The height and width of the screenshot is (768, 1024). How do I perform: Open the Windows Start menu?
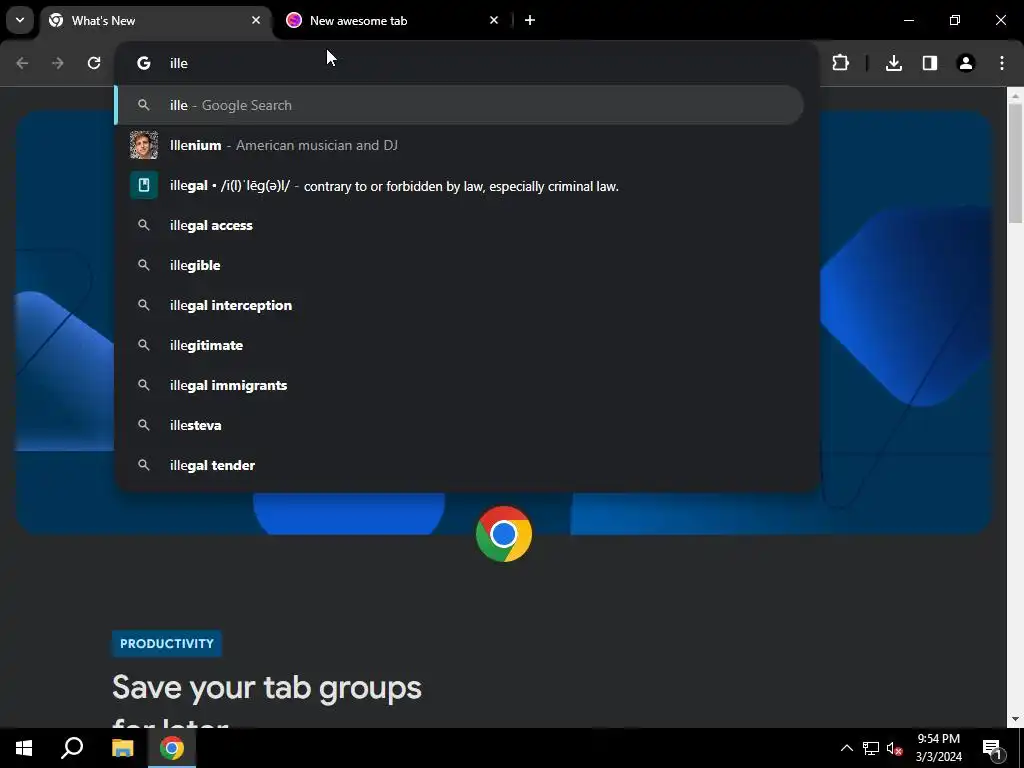coord(24,748)
